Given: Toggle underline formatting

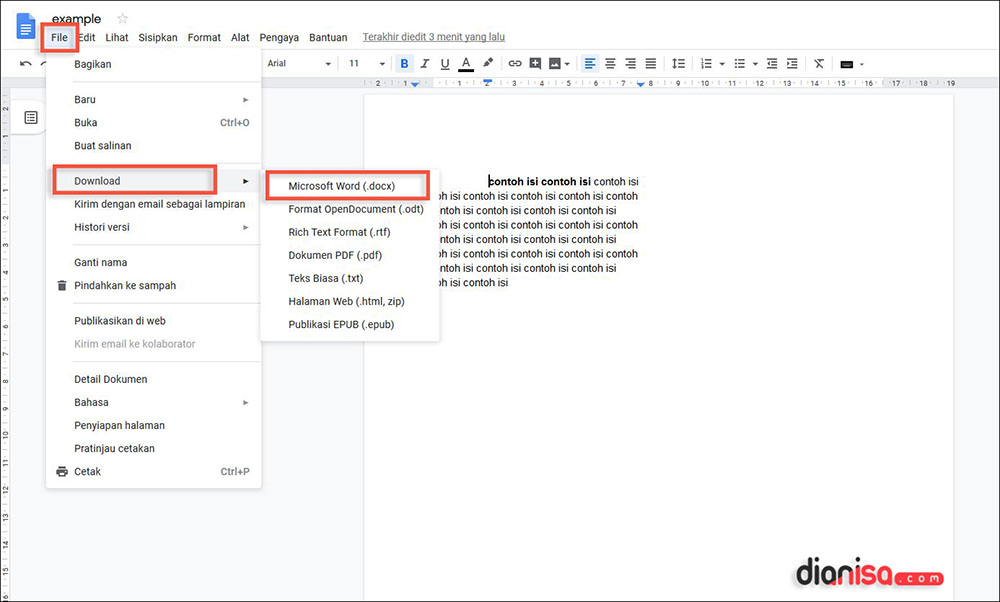Looking at the screenshot, I should (x=447, y=63).
